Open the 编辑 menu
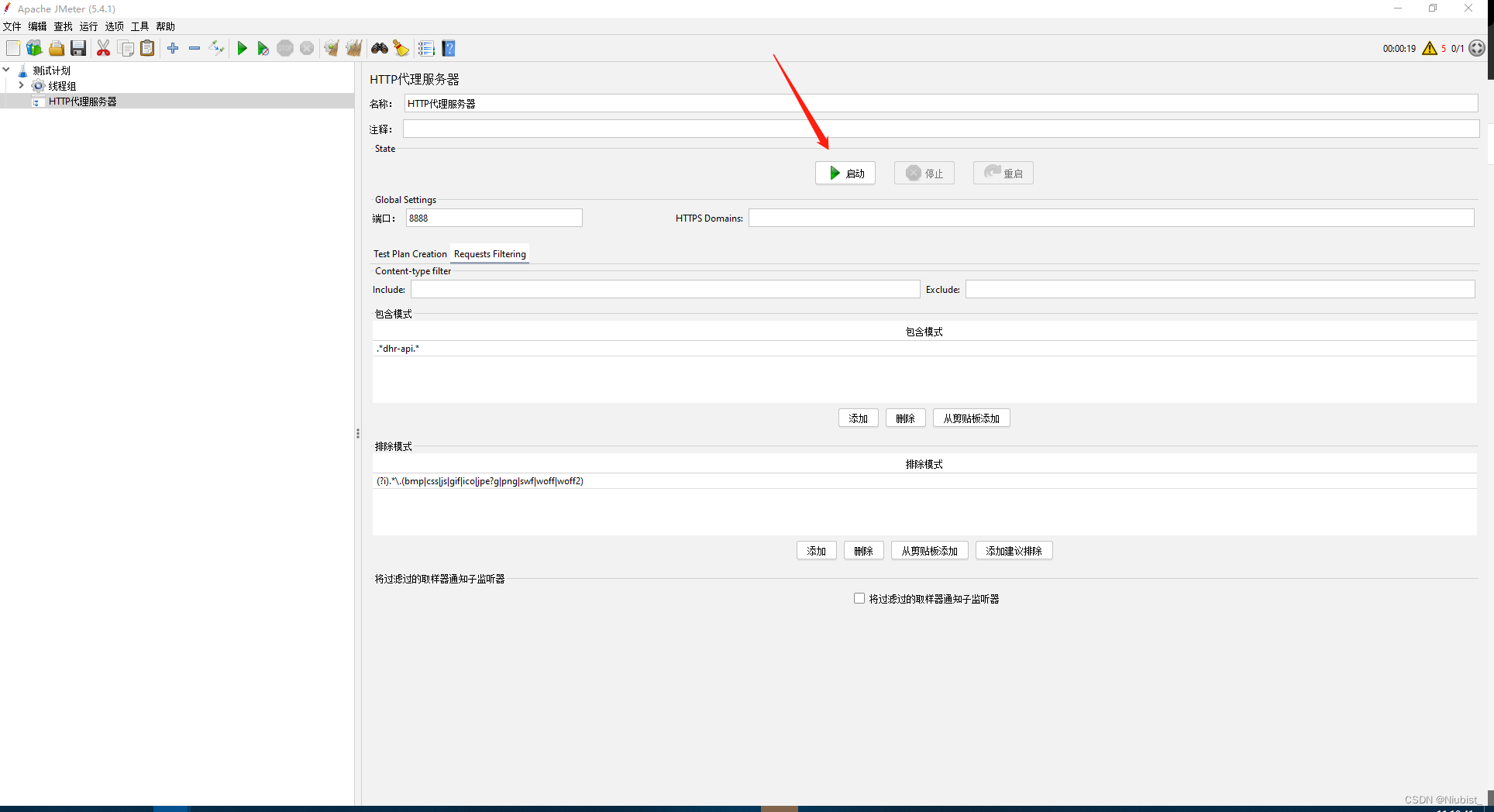 tap(38, 26)
